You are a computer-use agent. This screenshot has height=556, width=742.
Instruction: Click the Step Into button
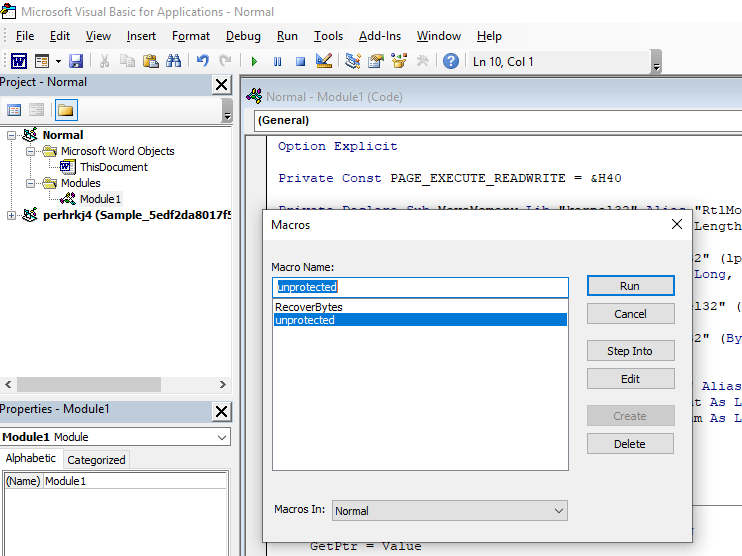pos(629,351)
